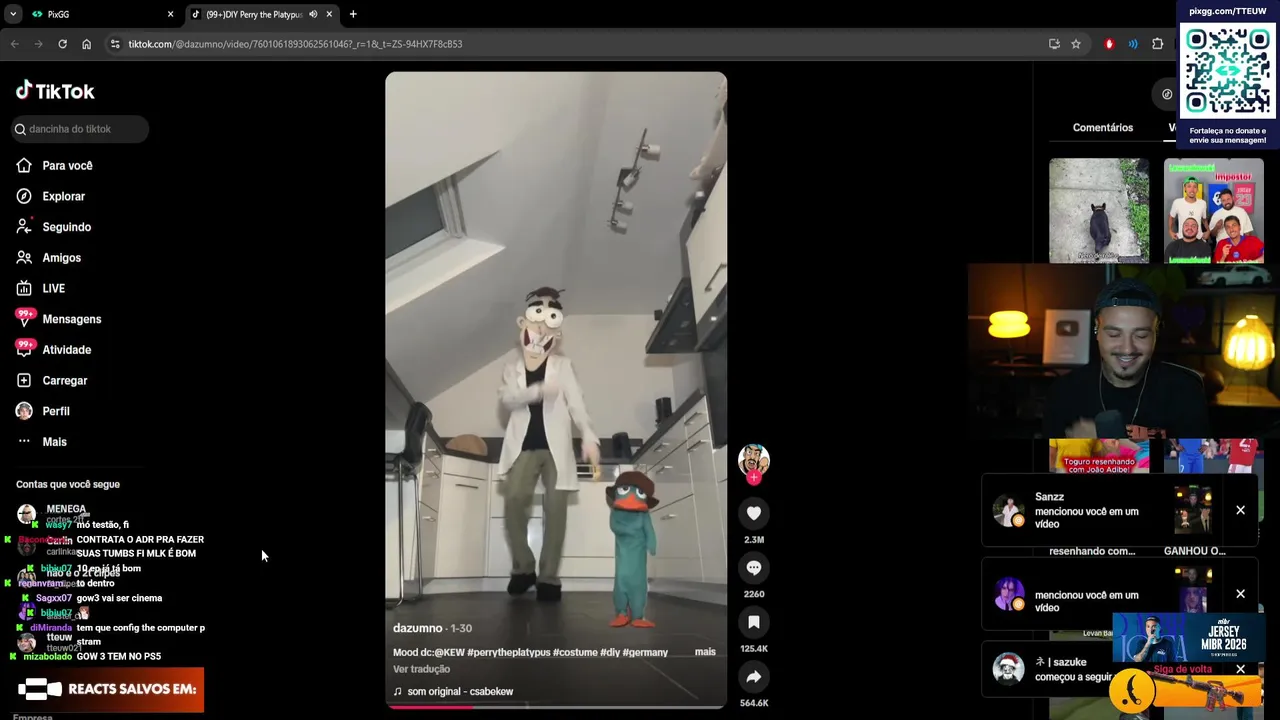
Task: Open the red shield extension icon
Action: (x=1109, y=44)
